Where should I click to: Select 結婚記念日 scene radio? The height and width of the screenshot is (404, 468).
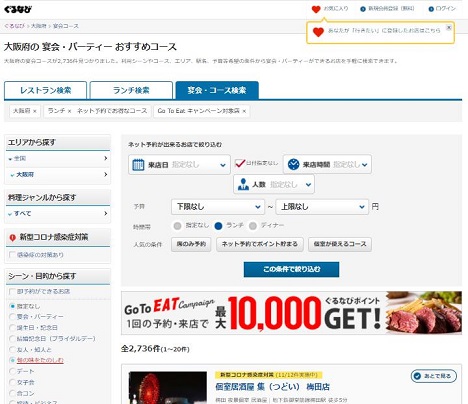click(12, 339)
